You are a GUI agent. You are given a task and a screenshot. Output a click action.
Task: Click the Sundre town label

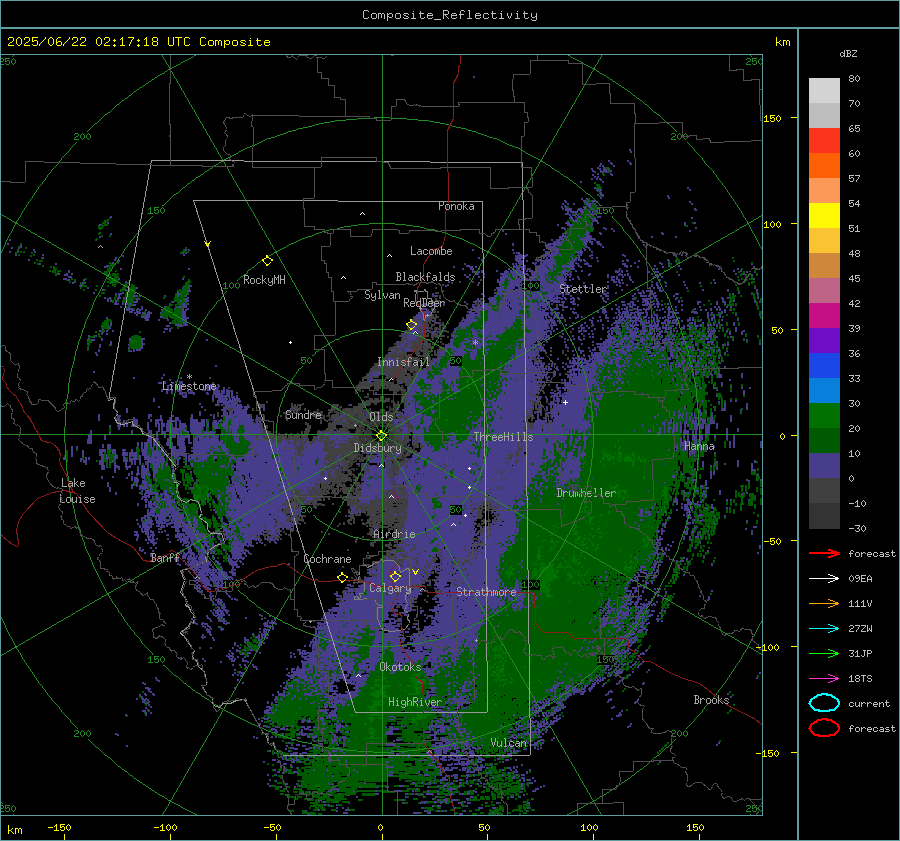[303, 414]
